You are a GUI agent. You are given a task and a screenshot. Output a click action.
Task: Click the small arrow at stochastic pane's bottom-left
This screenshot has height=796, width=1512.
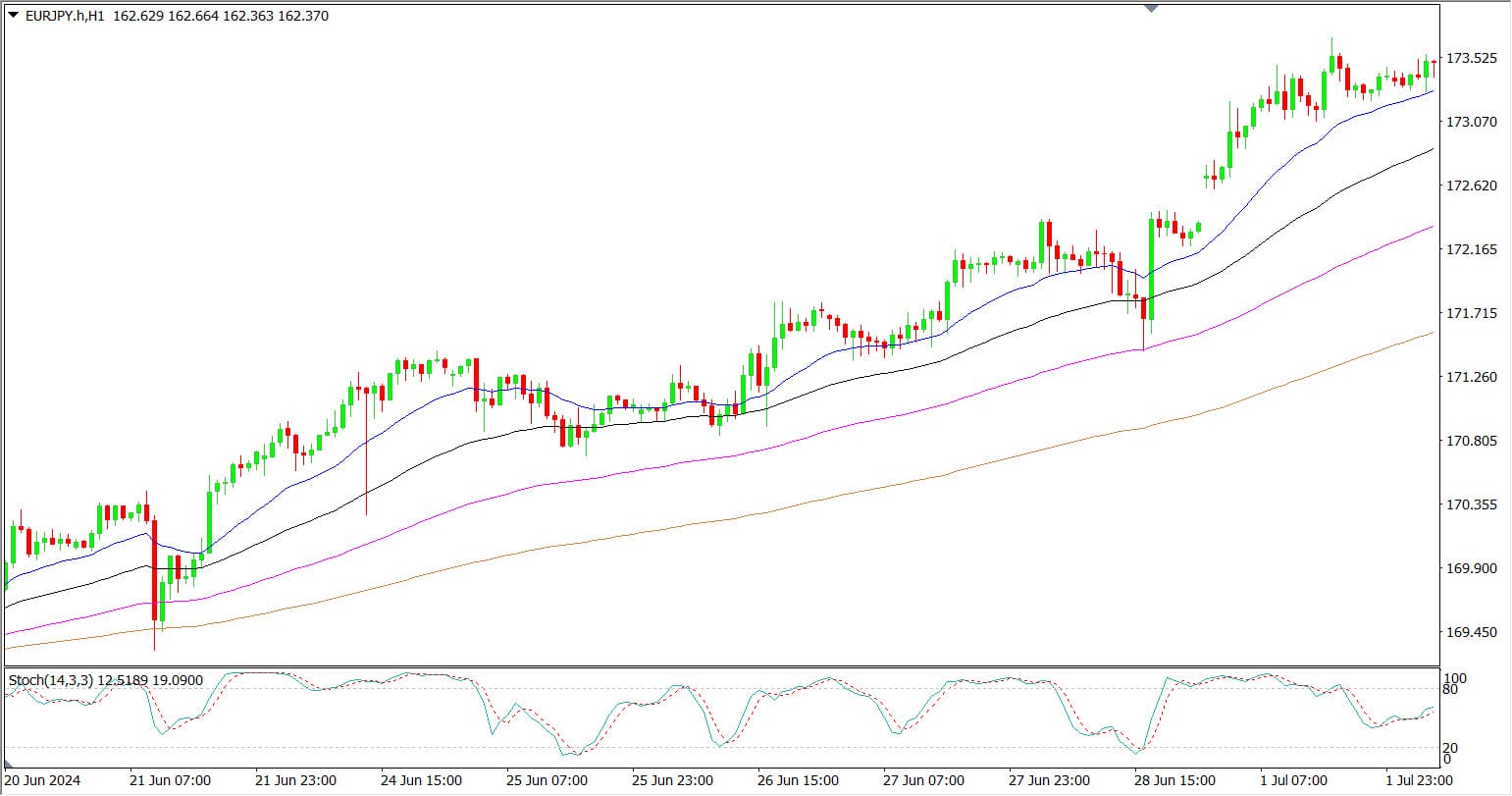click(11, 764)
